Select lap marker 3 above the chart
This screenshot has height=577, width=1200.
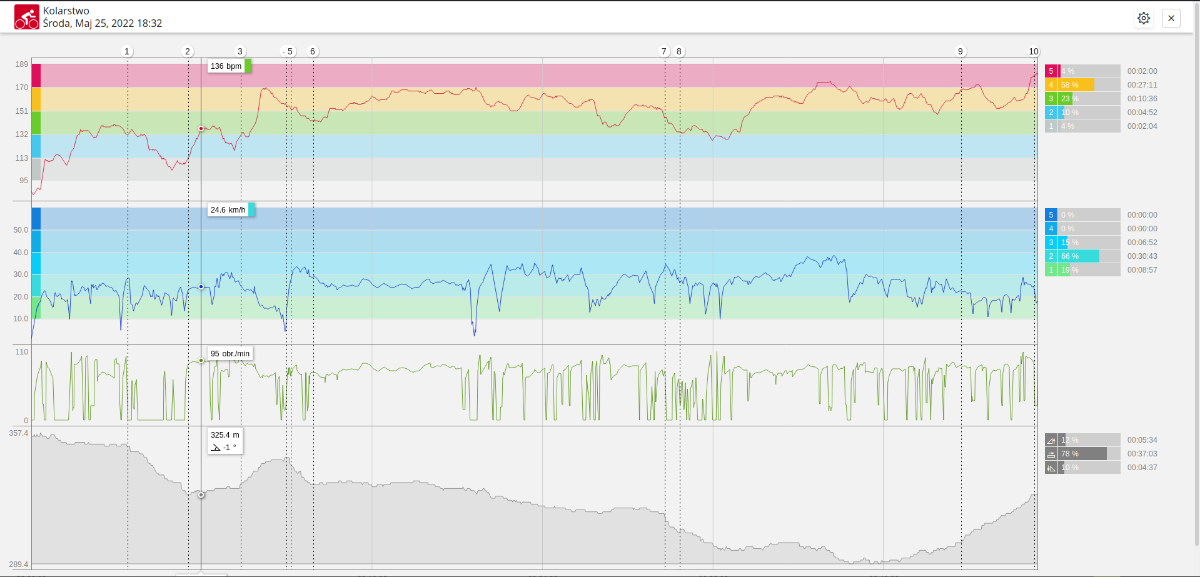[x=240, y=51]
